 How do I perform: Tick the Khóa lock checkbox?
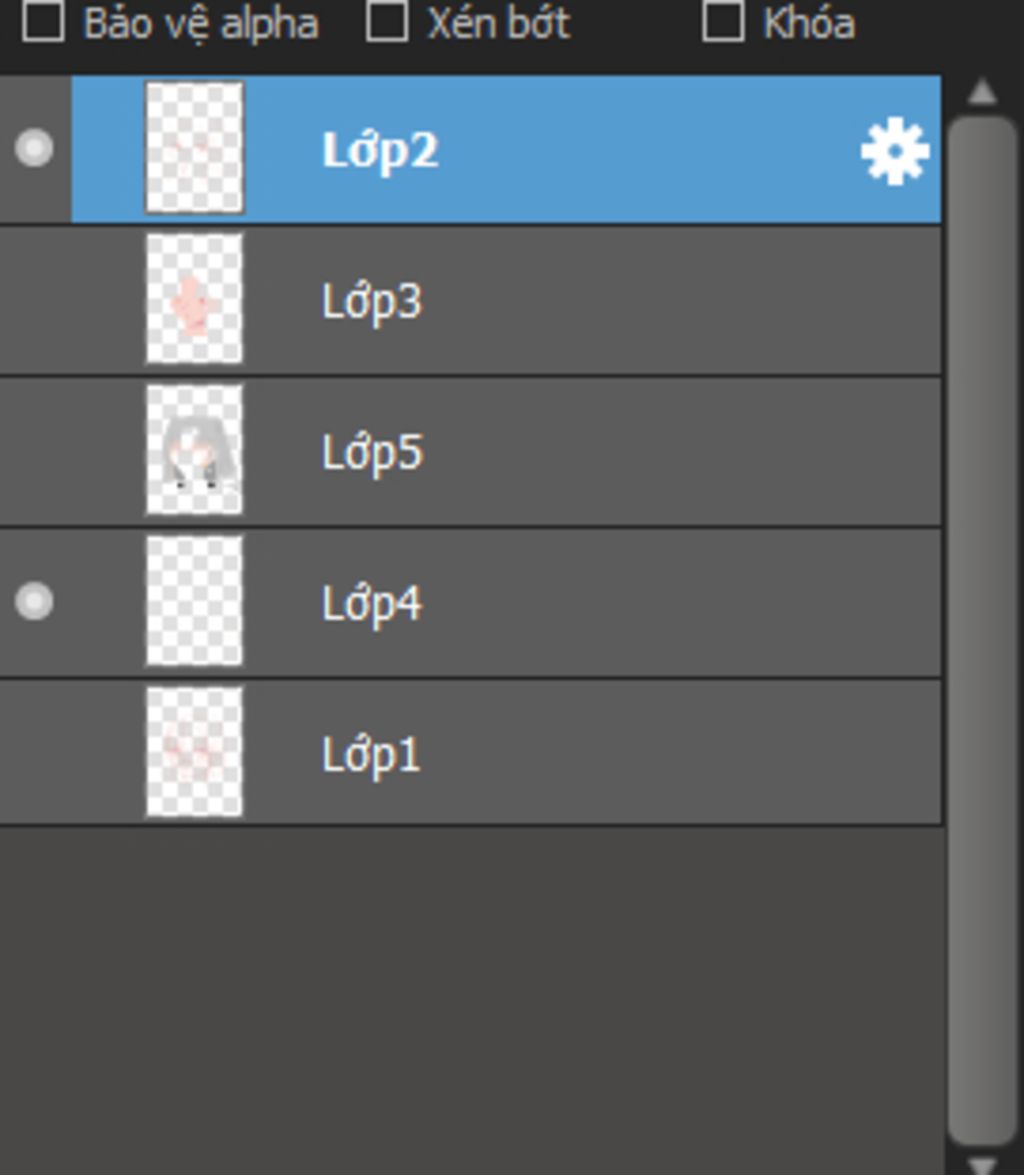coord(723,22)
